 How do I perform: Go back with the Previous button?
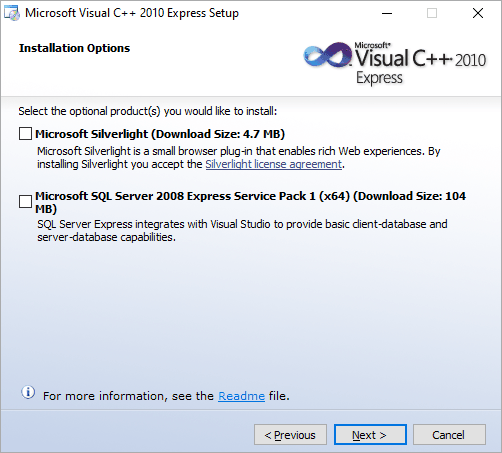290,435
